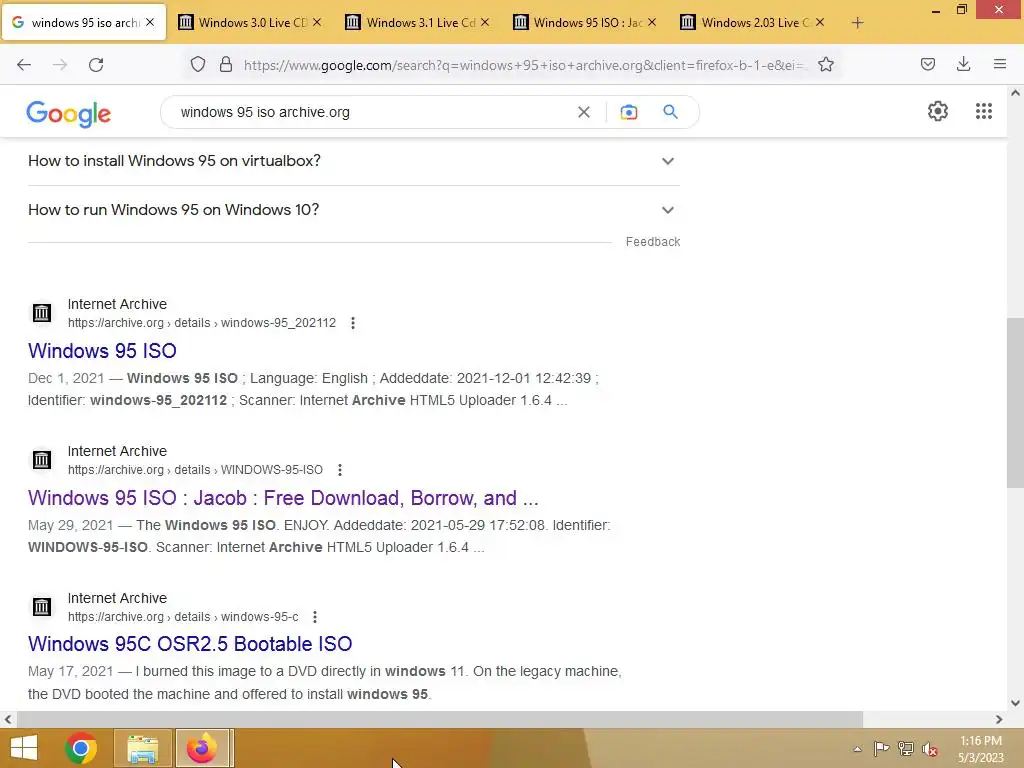Open the Firefox downloads panel

pos(963,64)
